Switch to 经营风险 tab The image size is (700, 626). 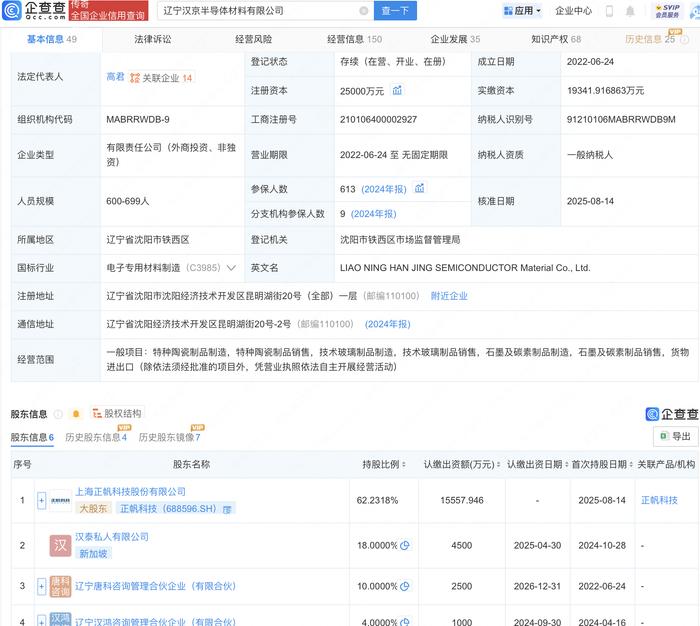click(x=254, y=39)
